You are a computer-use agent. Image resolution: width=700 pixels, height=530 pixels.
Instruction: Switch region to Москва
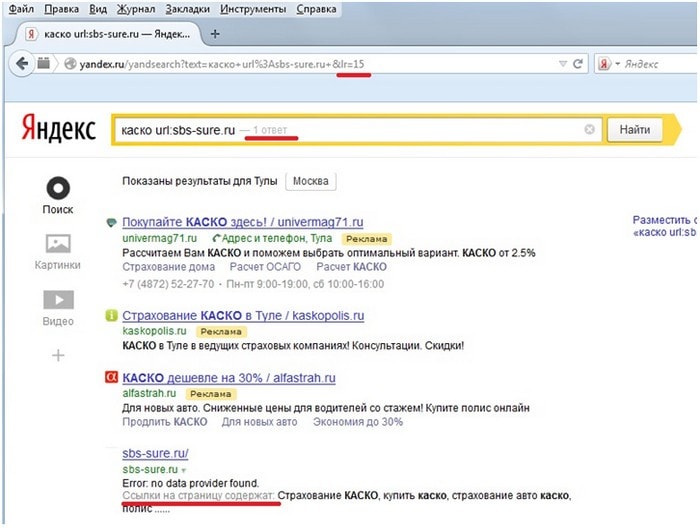310,181
